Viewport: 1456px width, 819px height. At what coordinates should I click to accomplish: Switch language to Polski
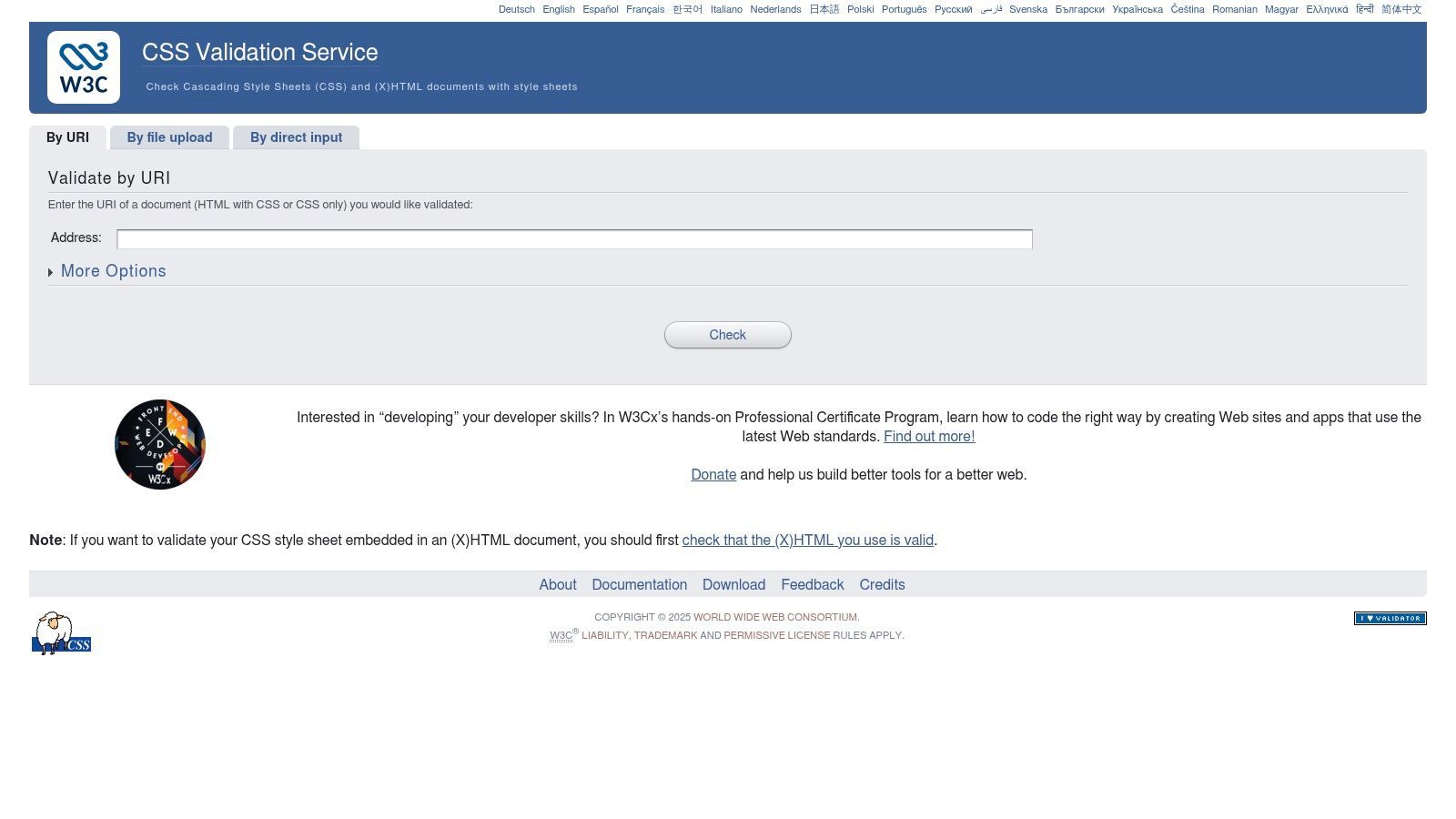click(x=860, y=9)
